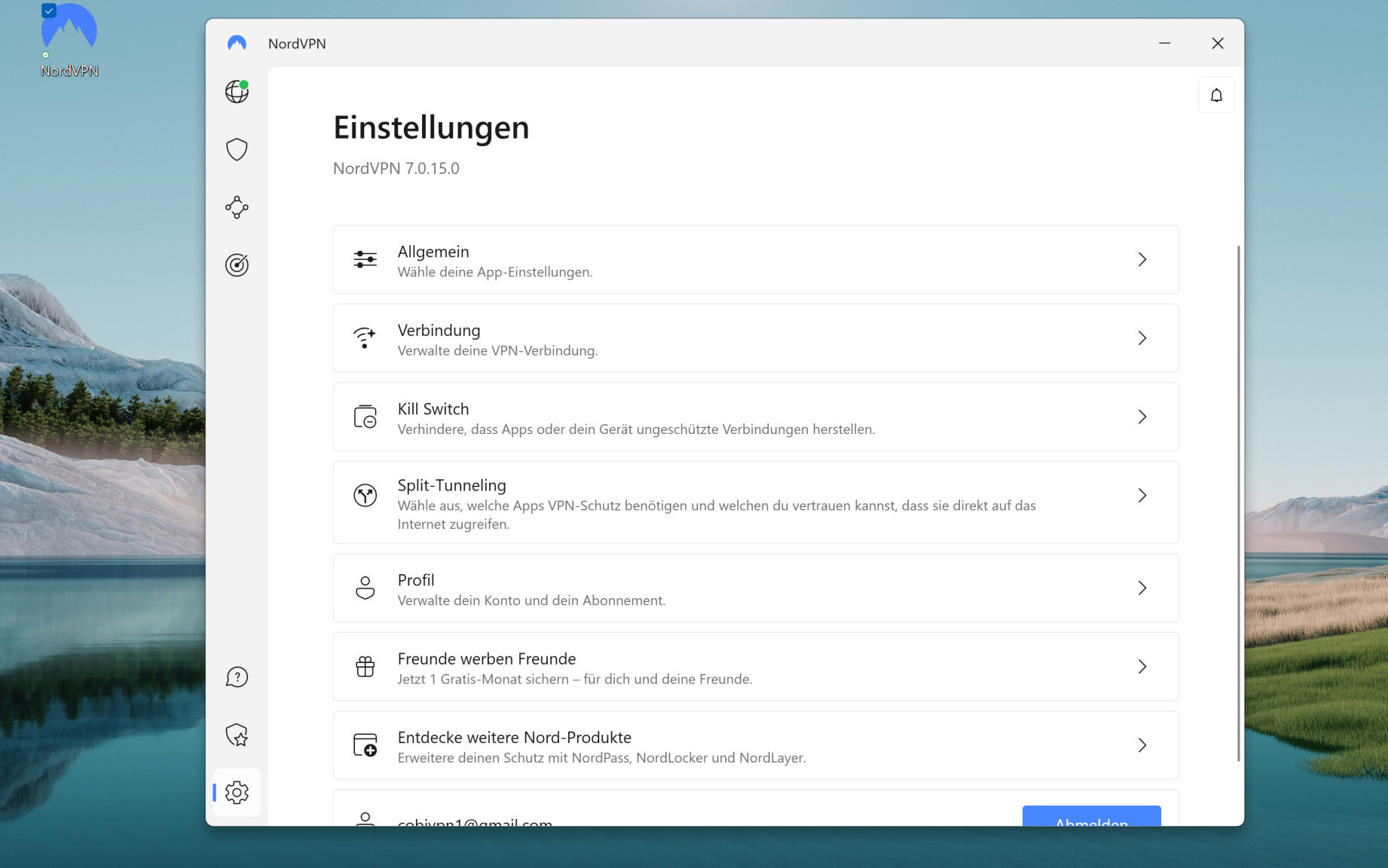Click 'Verhindere, dass Apps oder dein Gerät' description
Image resolution: width=1388 pixels, height=868 pixels.
pyautogui.click(x=636, y=429)
